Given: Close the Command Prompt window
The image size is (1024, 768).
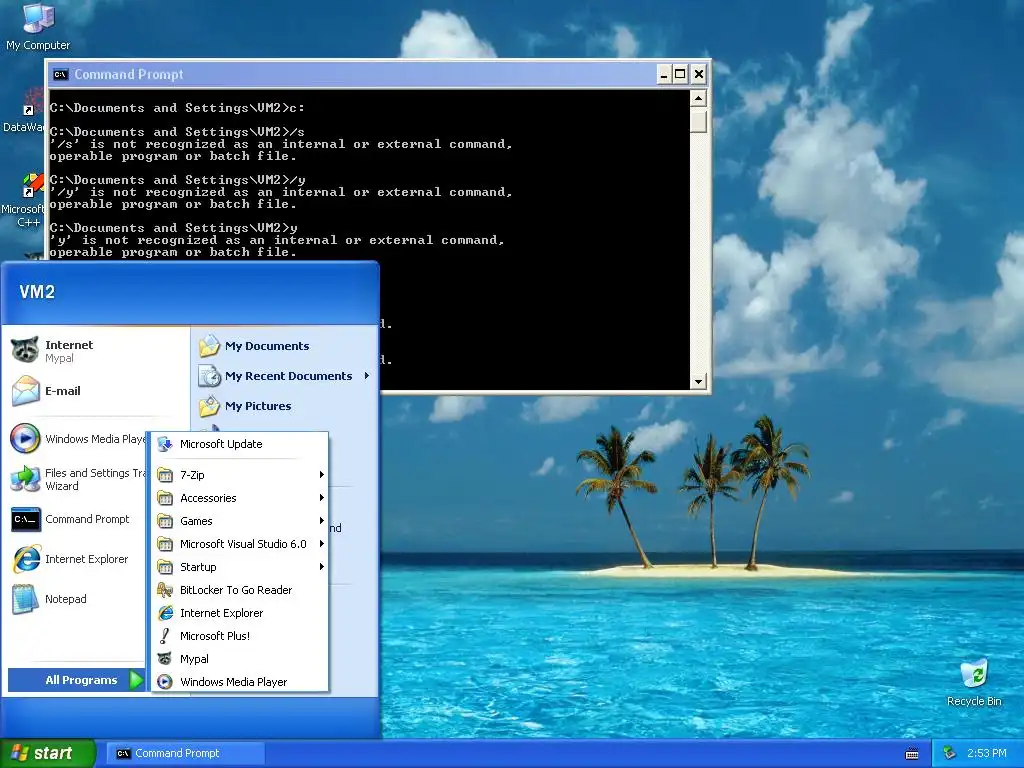Looking at the screenshot, I should tap(699, 74).
